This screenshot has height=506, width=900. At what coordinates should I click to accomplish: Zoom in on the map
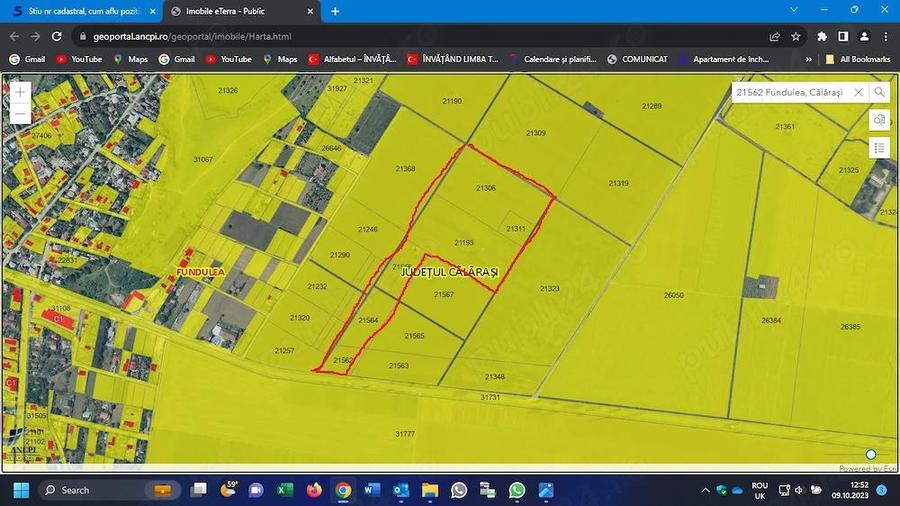(20, 91)
